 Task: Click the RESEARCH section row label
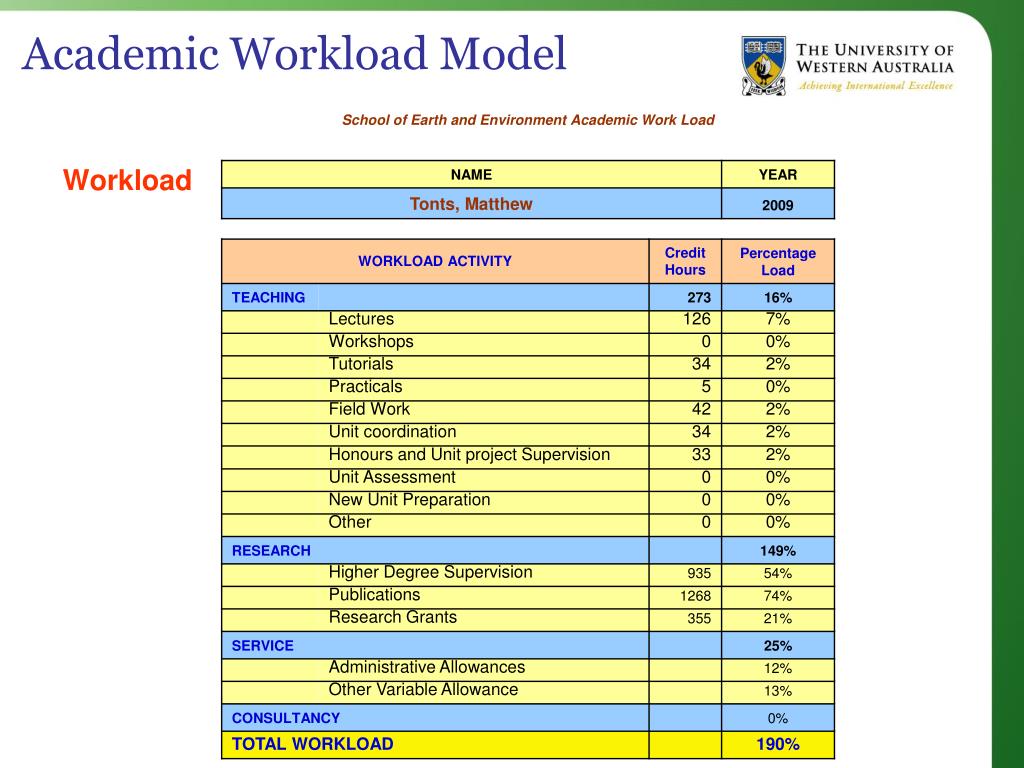click(271, 551)
